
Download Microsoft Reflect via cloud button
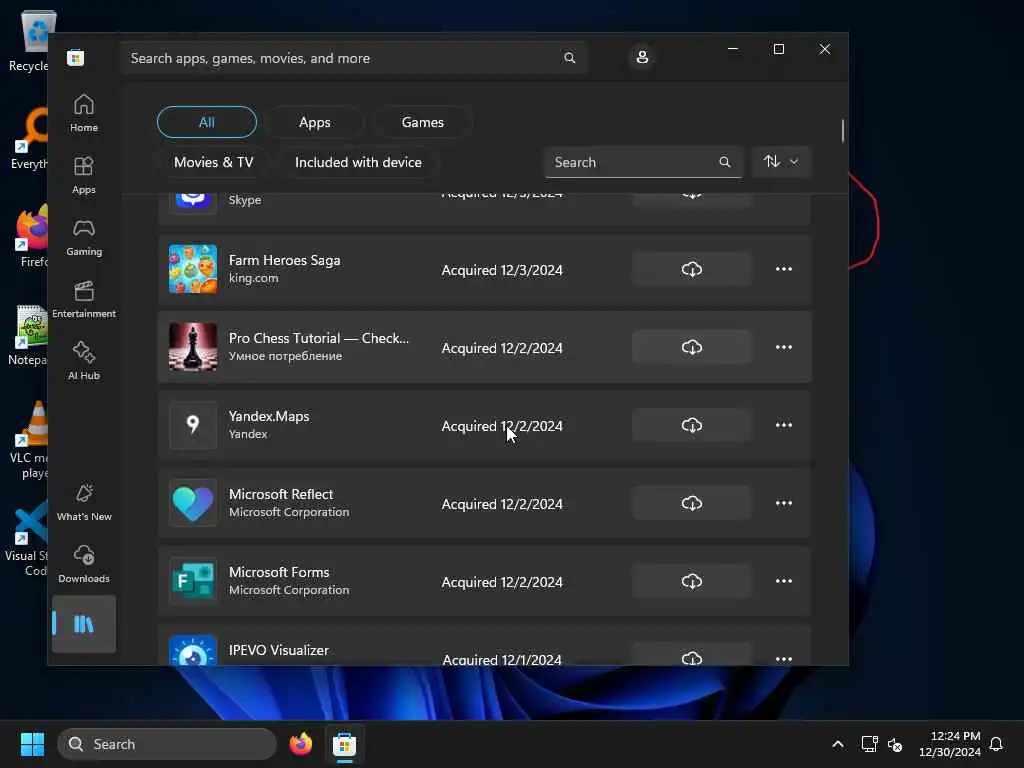[x=692, y=503]
